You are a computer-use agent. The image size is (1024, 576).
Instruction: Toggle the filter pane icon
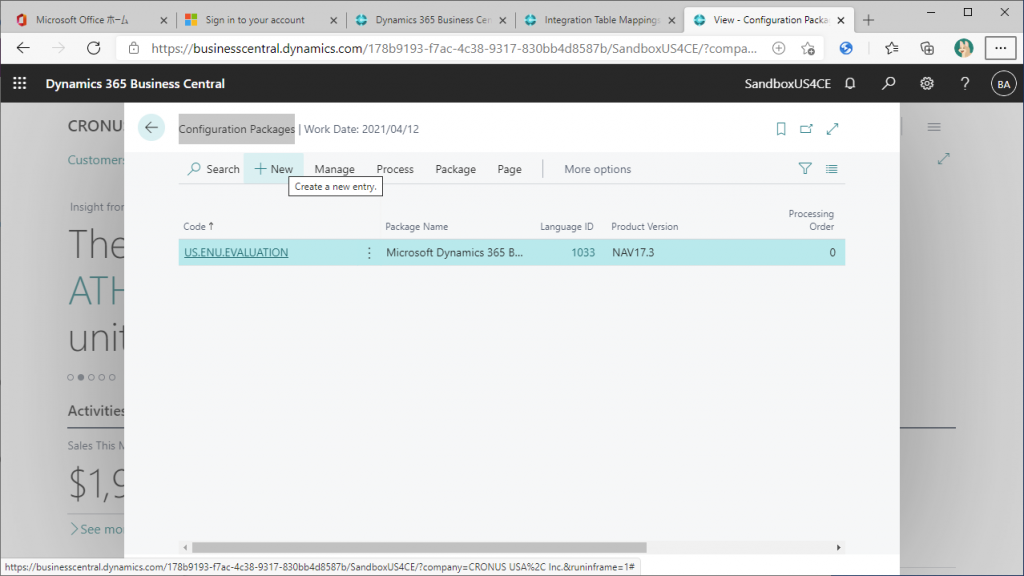[805, 168]
